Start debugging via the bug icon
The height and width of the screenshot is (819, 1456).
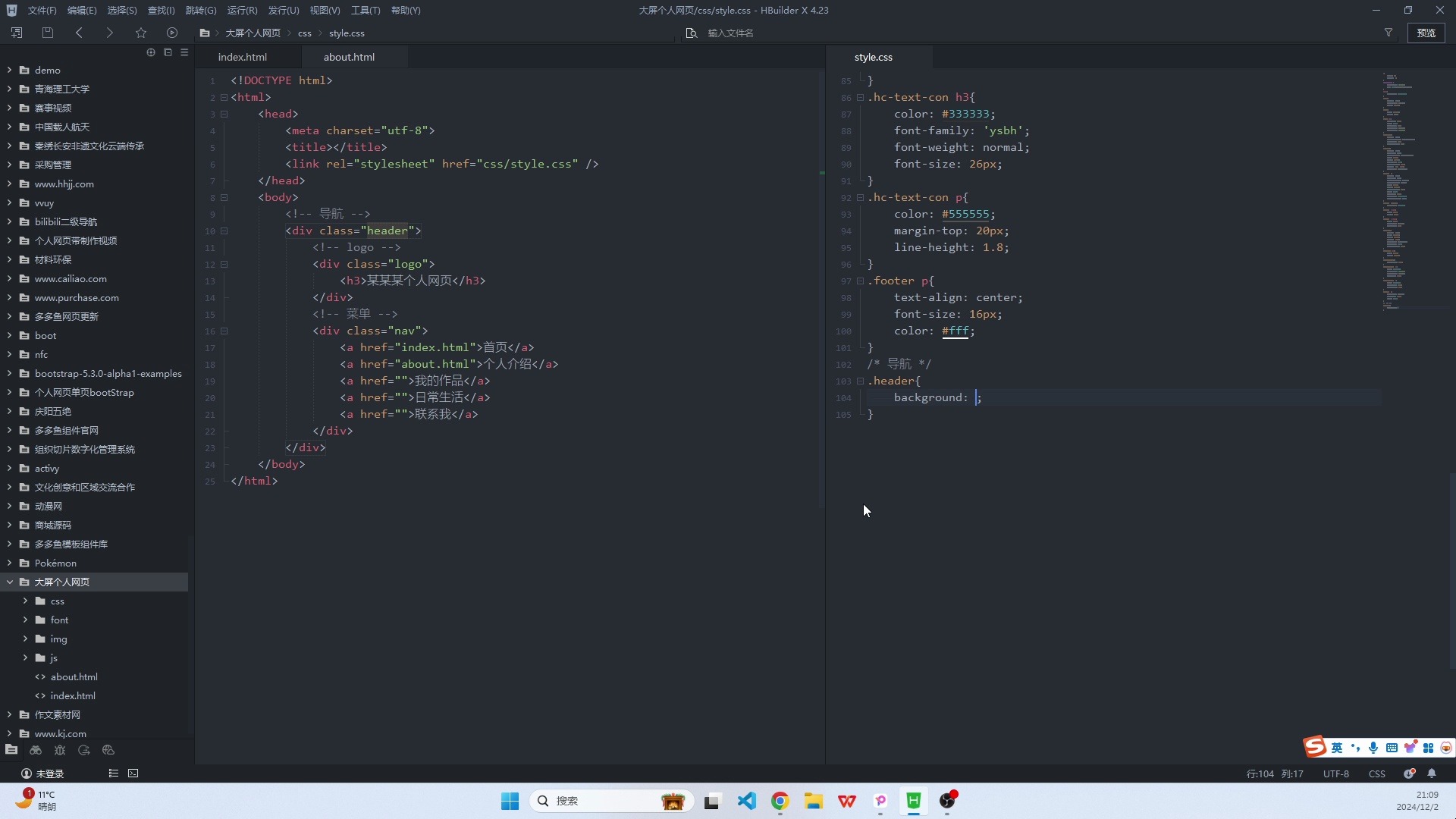60,750
